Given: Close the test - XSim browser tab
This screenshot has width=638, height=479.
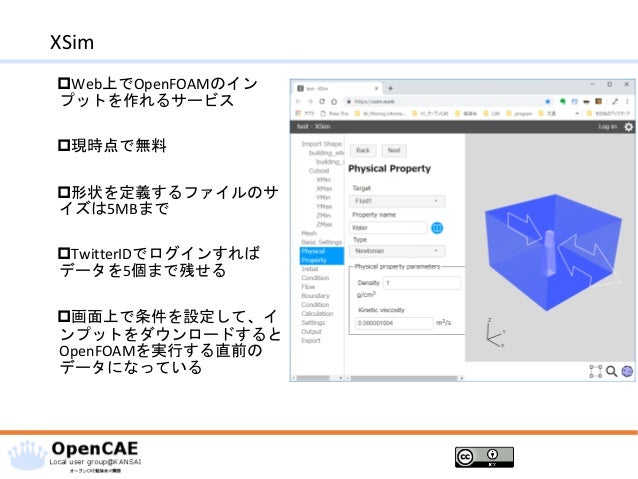Looking at the screenshot, I should [376, 88].
